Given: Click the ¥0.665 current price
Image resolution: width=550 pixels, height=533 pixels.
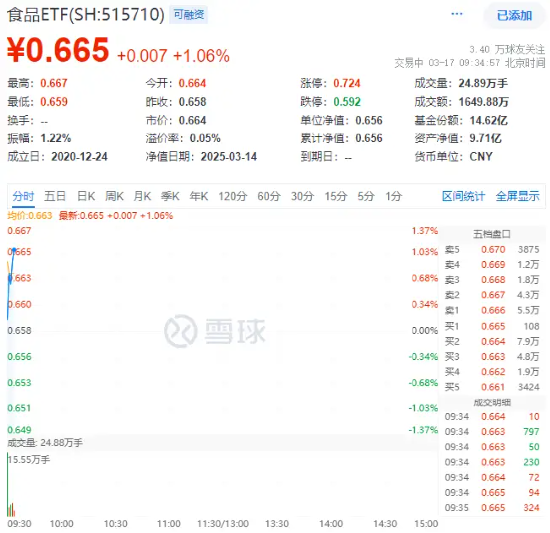Looking at the screenshot, I should click(x=58, y=50).
